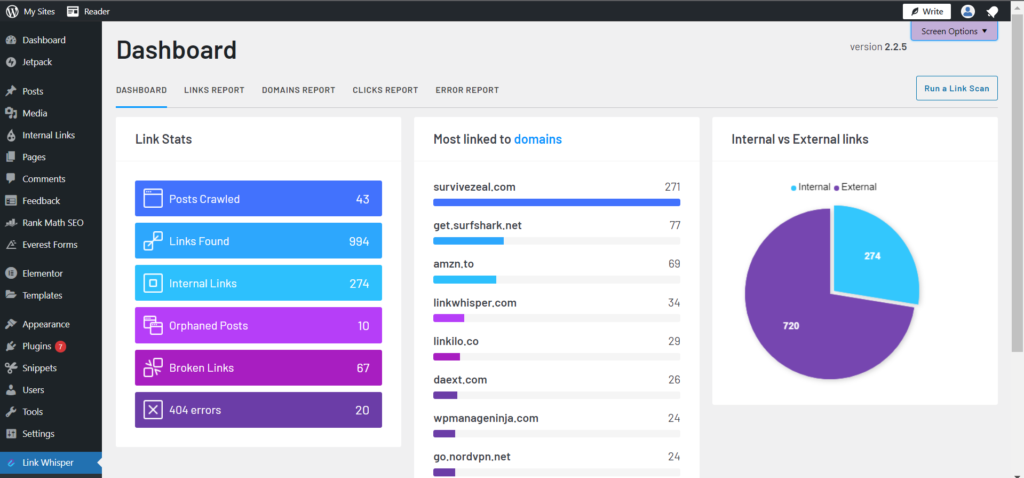
Task: Click the Link Stats heading
Action: pyautogui.click(x=163, y=139)
